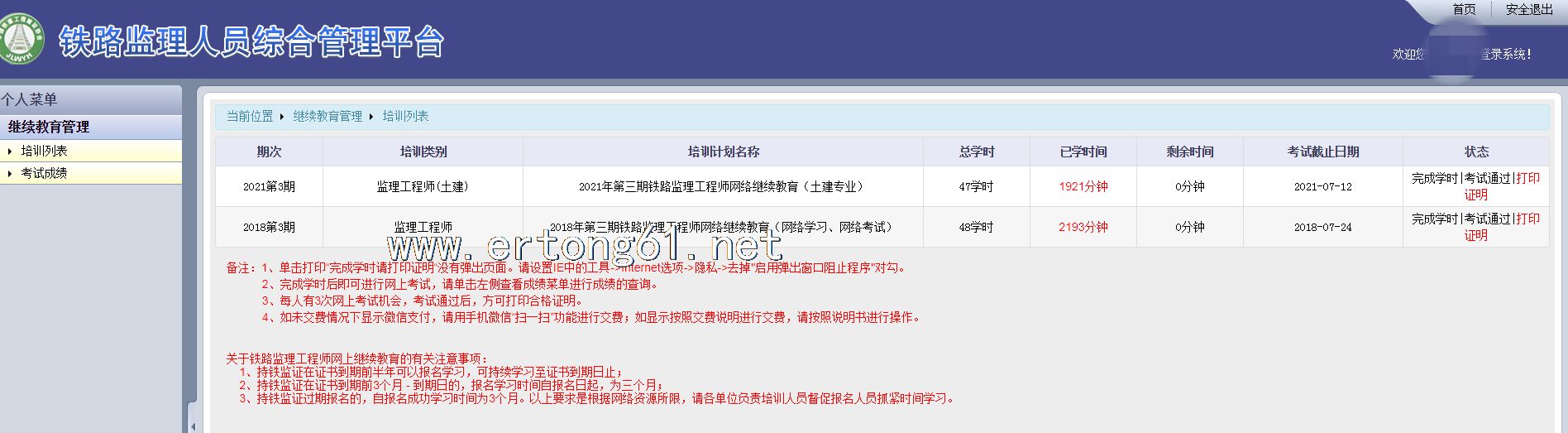Click breadcrumb arrow after 当前位置
This screenshot has height=433, width=1568.
pos(282,117)
